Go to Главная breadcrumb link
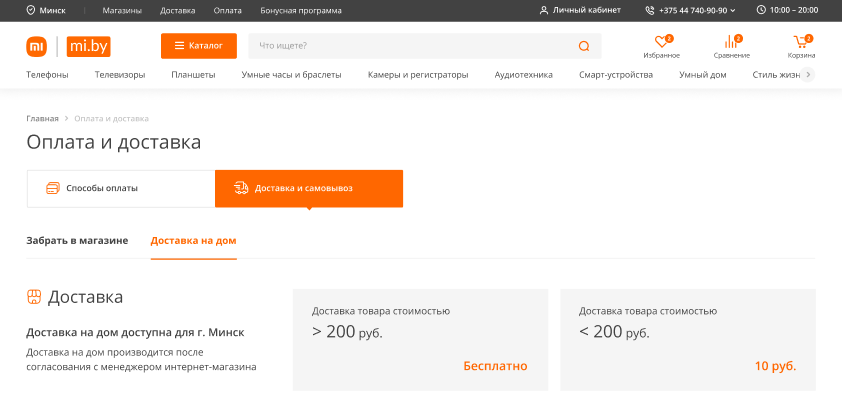Viewport: 842px width, 411px height. [42, 118]
